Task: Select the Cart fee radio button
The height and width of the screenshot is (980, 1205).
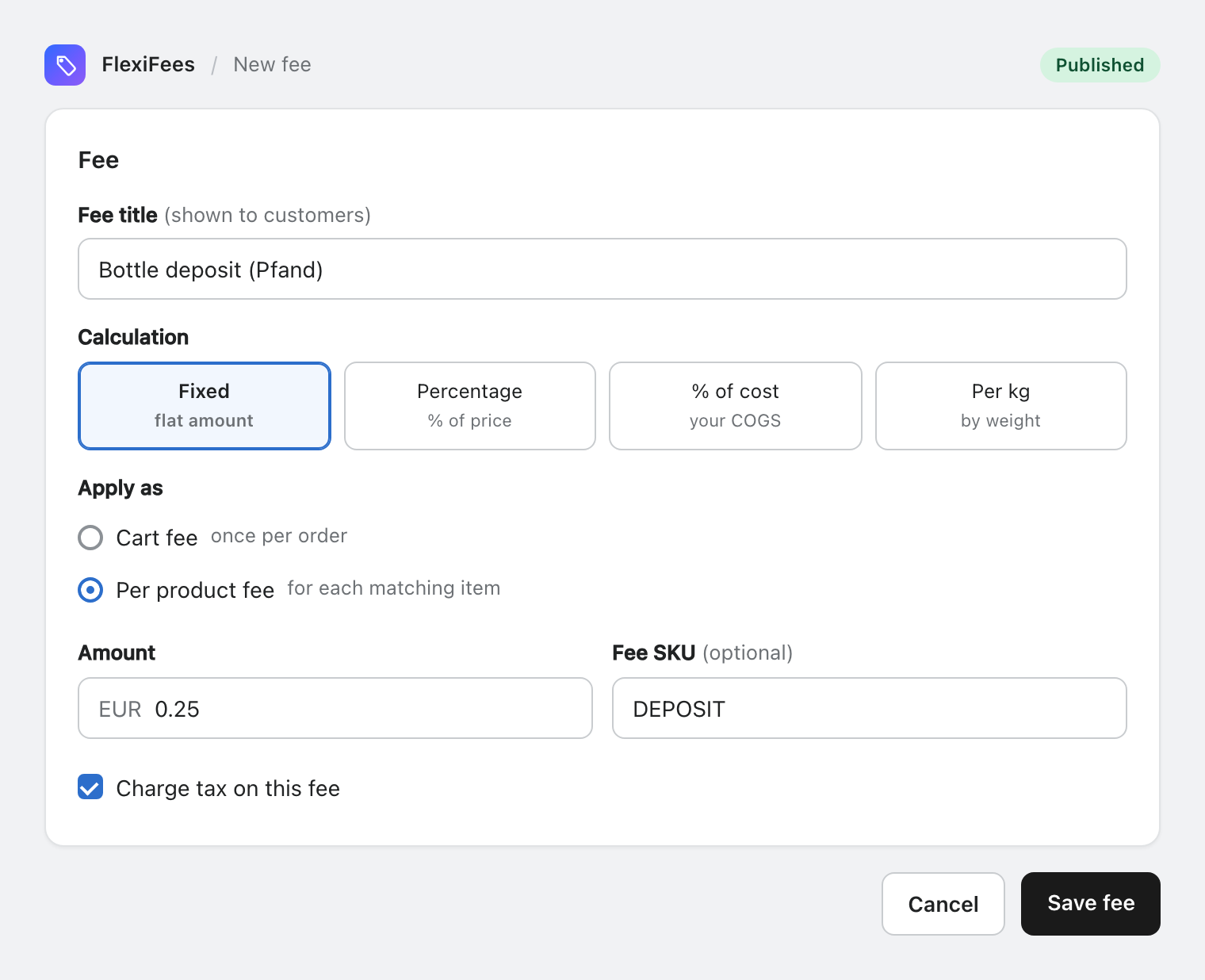Action: 90,538
